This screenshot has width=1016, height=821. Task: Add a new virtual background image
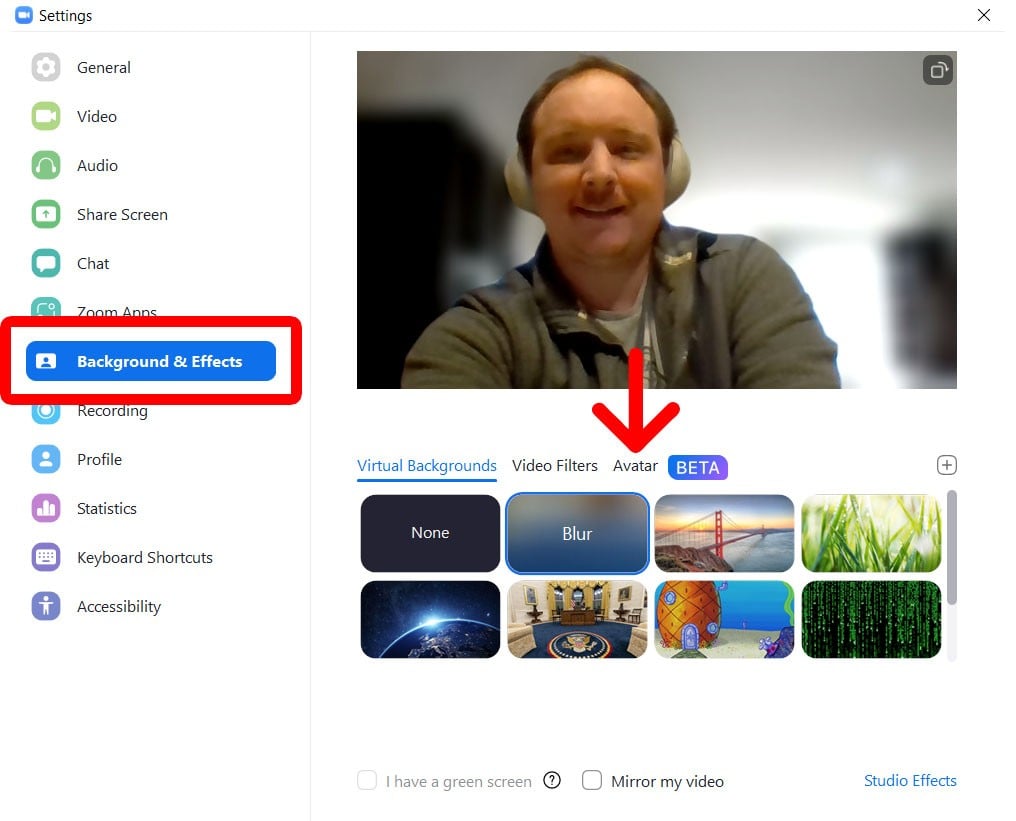pos(946,465)
